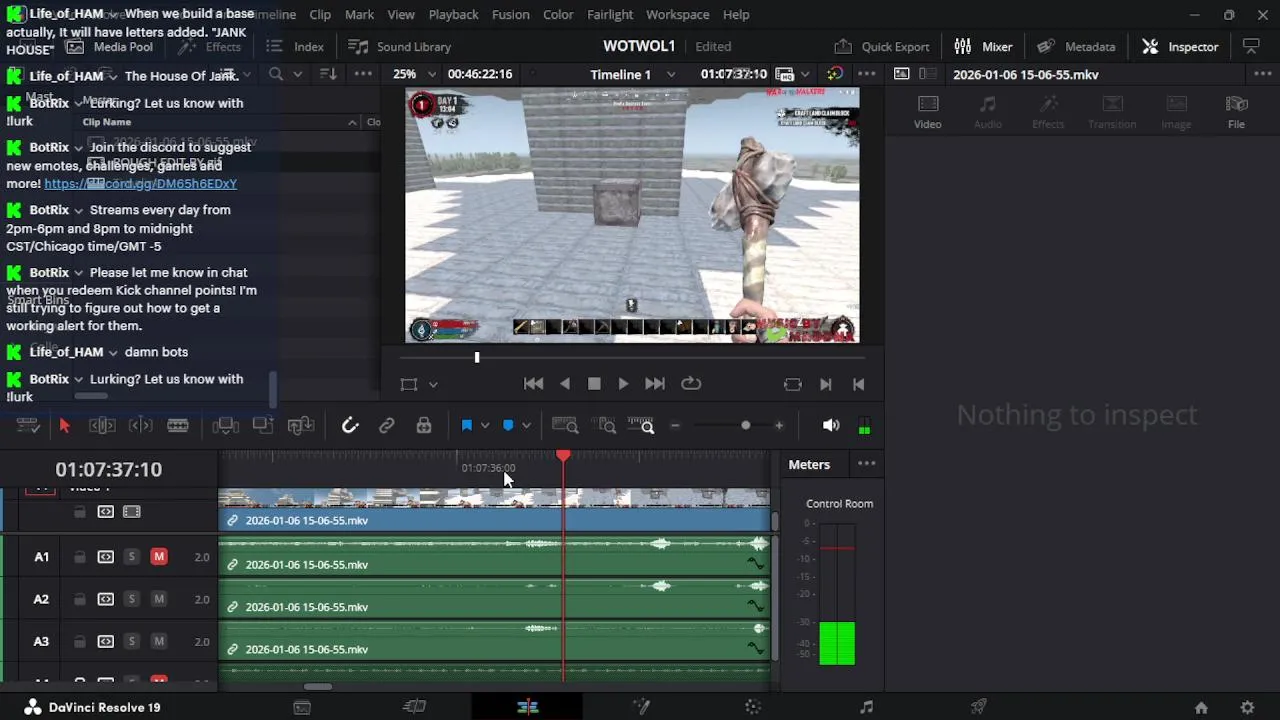This screenshot has height=720, width=1280.
Task: Expand the flag color dropdown arrow
Action: pyautogui.click(x=485, y=426)
